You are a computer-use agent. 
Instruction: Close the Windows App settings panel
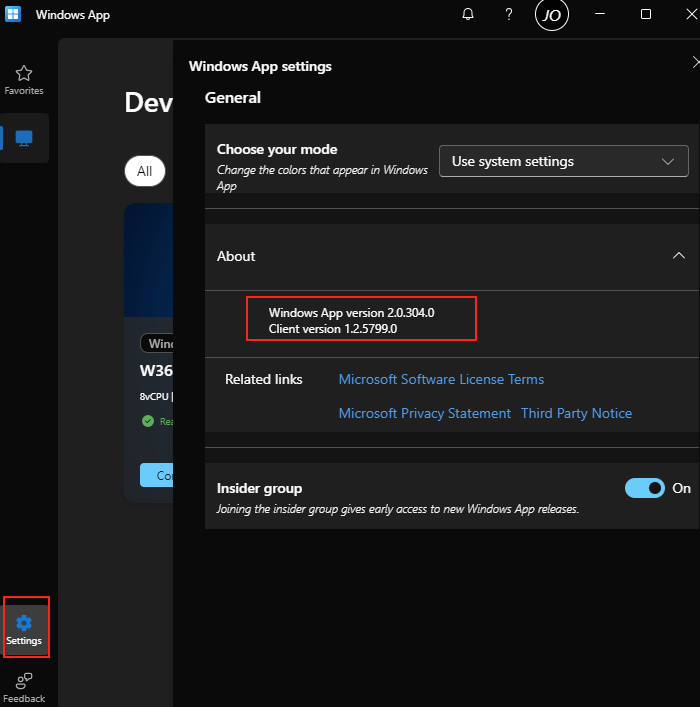click(x=696, y=62)
